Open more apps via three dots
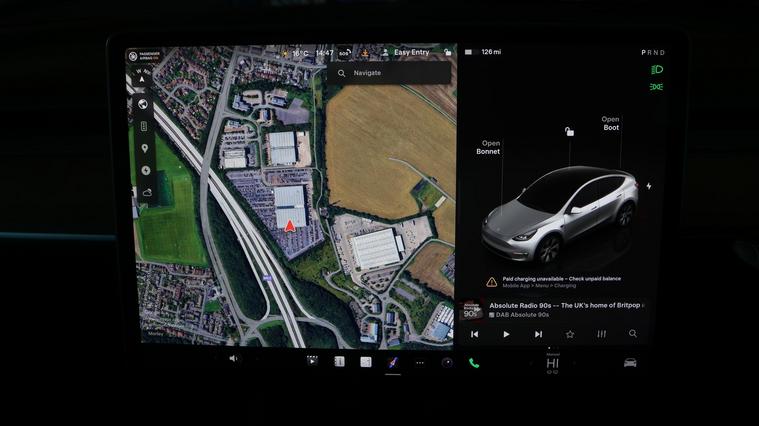 (x=420, y=362)
